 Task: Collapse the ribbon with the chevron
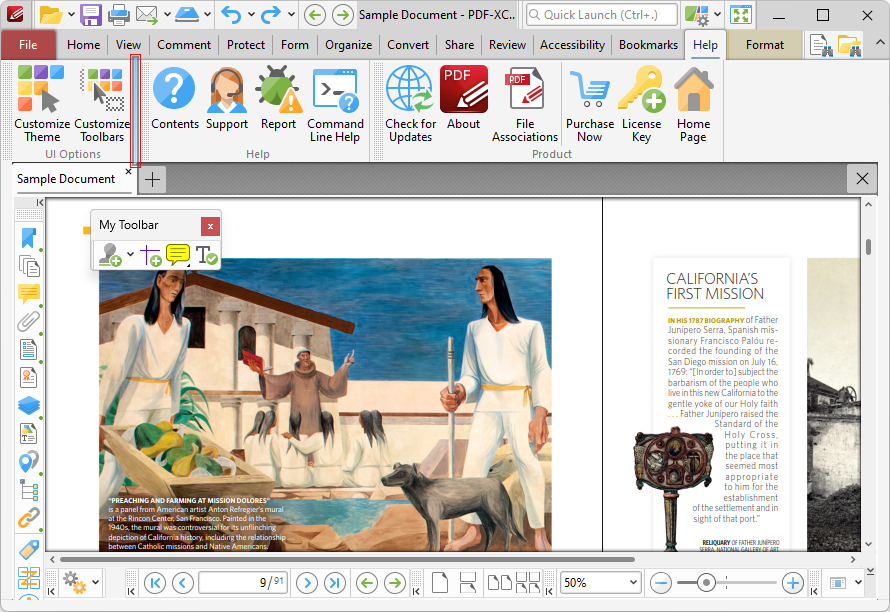click(879, 42)
